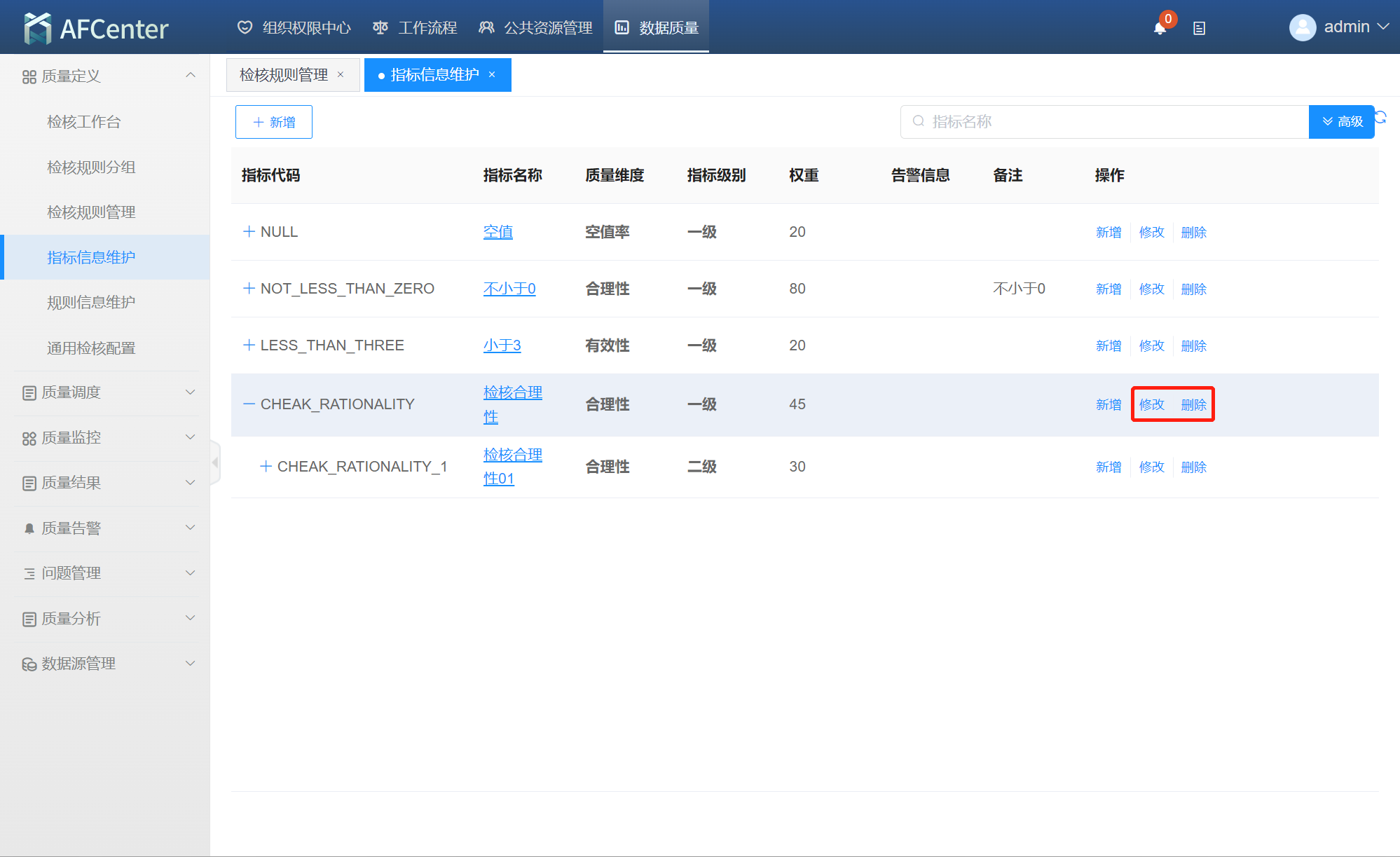Click the notification bell icon
This screenshot has height=857, width=1400.
(x=1160, y=28)
